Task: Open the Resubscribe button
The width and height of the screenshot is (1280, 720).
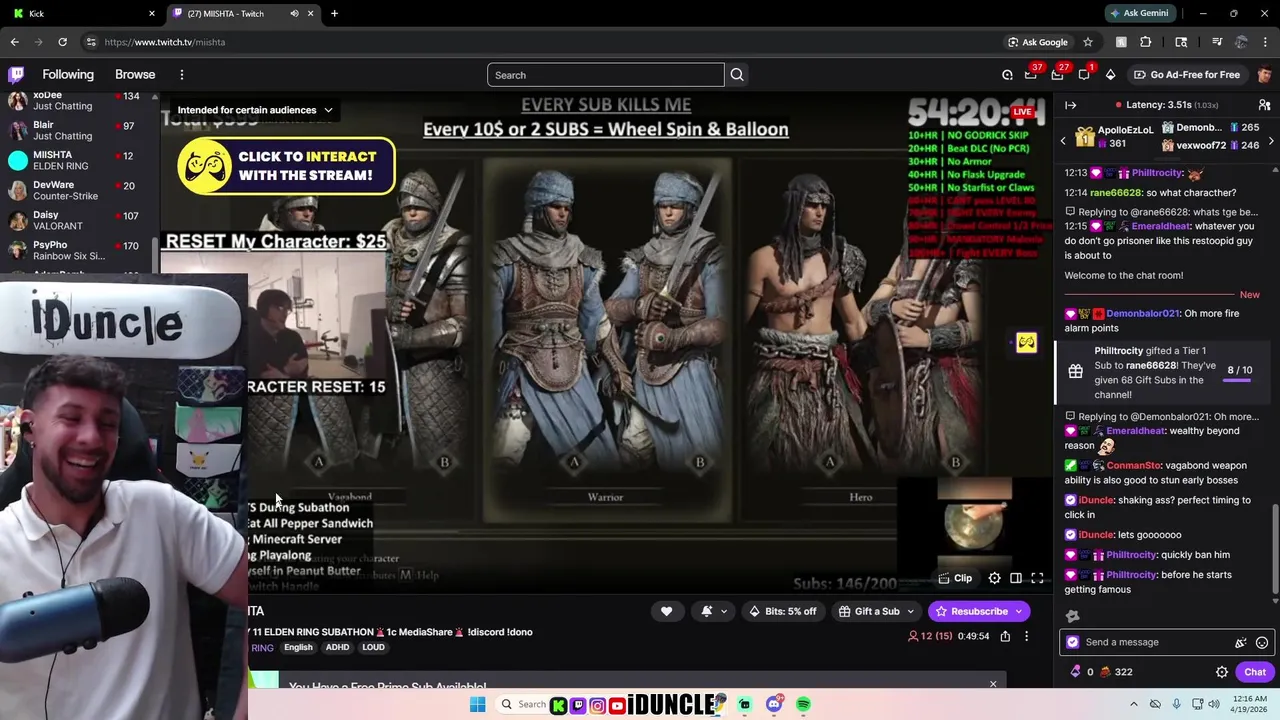Action: coord(979,611)
